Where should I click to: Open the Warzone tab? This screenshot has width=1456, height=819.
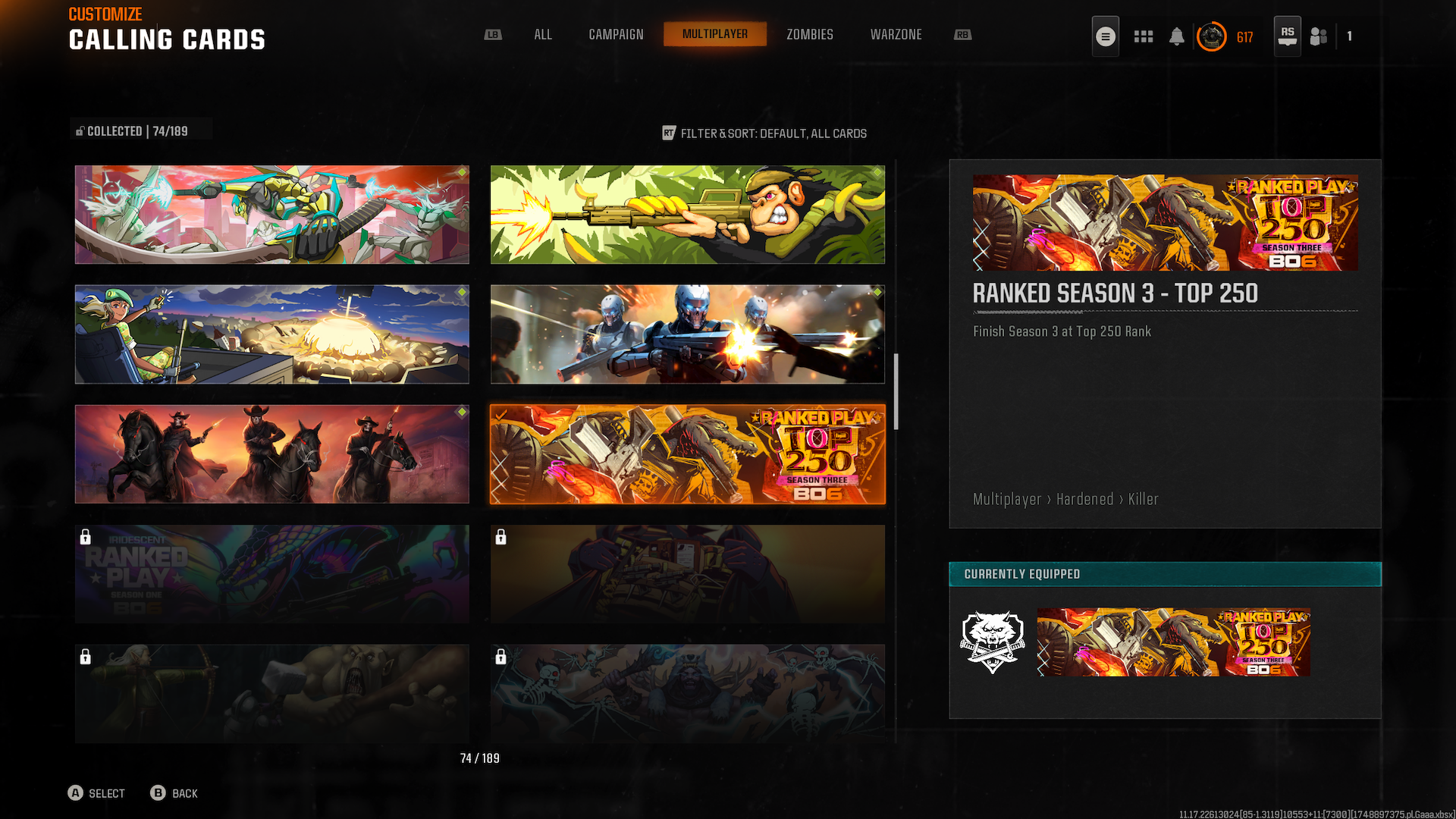896,35
